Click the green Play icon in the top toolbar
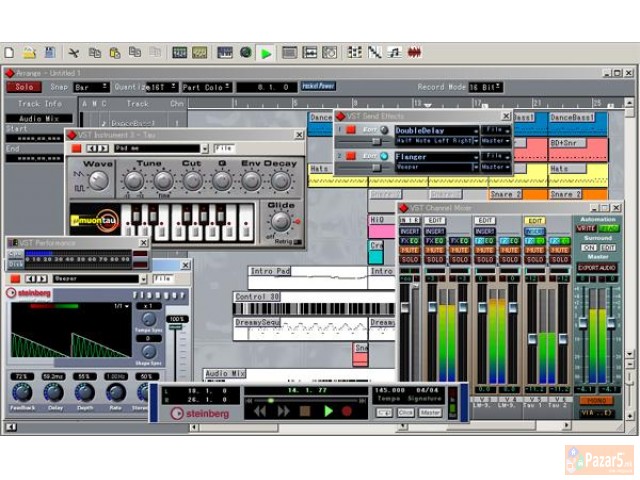Screen dimensions: 640x480 click(x=266, y=52)
